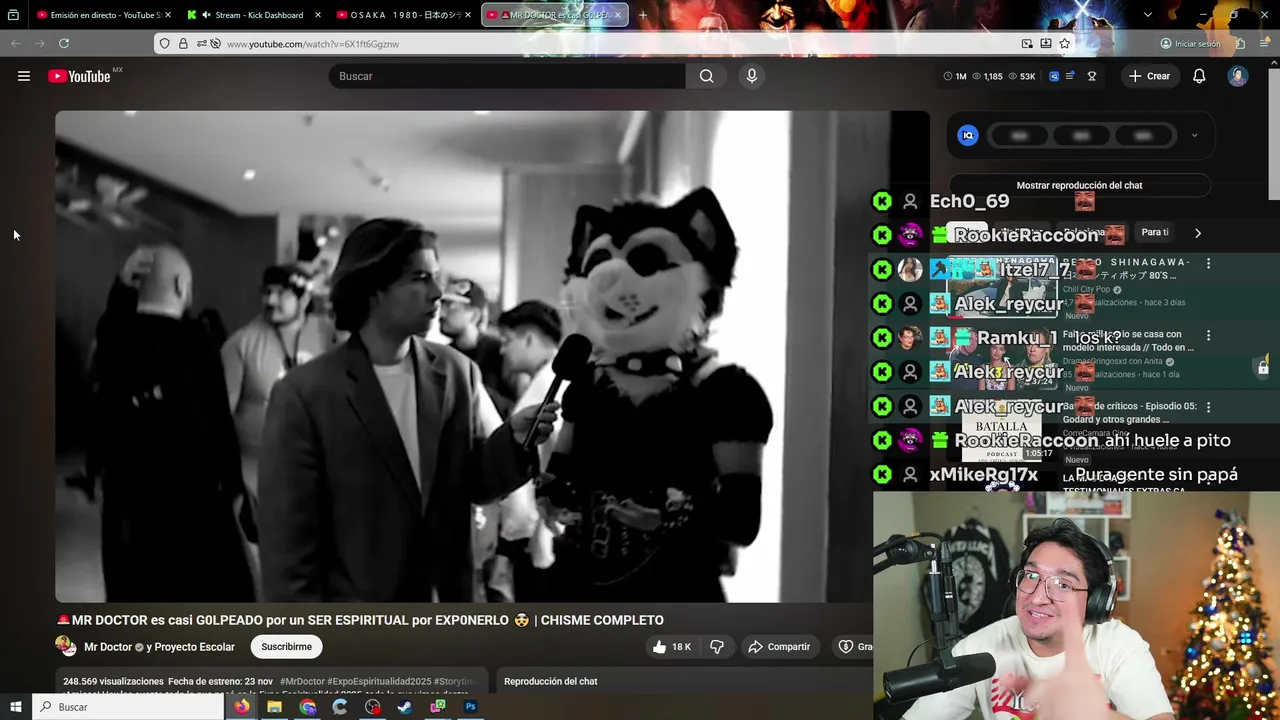Open the Batalla podcast video thumbnail
The image size is (1280, 720).
(x=1003, y=430)
